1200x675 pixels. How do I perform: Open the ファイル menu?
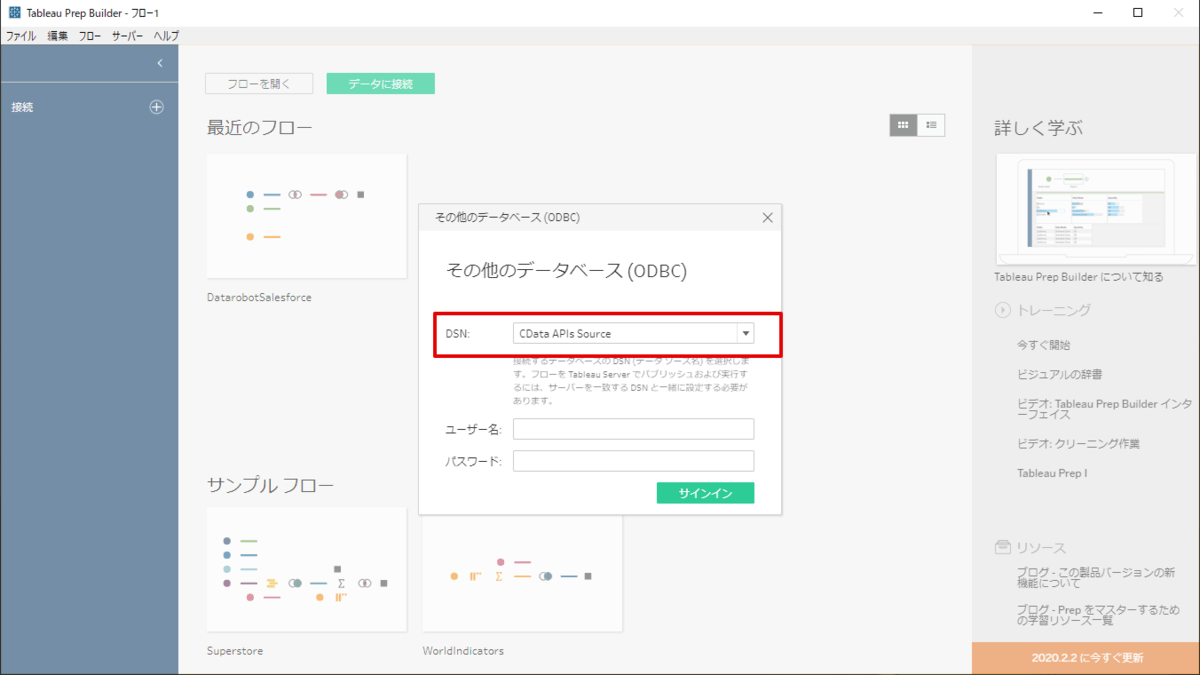click(x=21, y=36)
